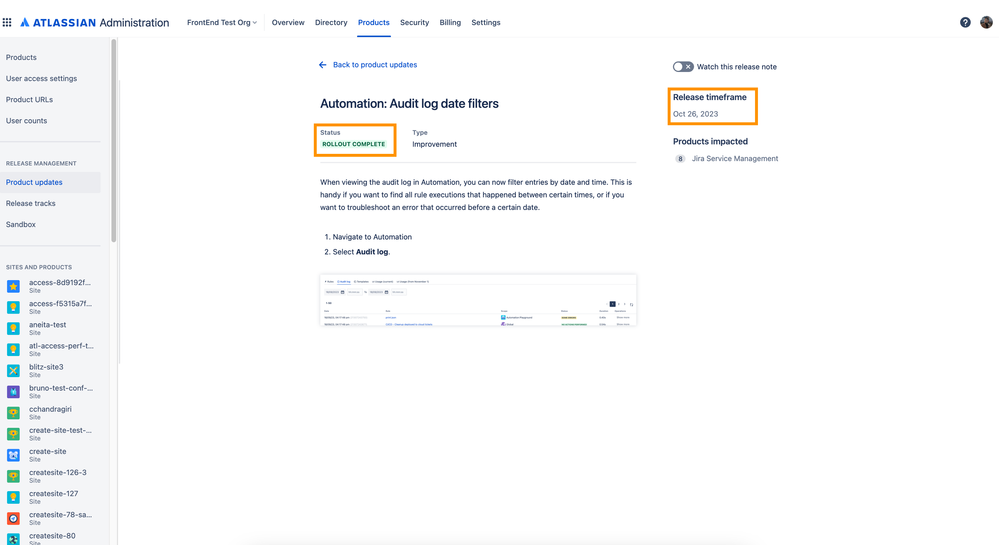Open the audit log screenshot thumbnail
This screenshot has width=999, height=545.
[478, 300]
